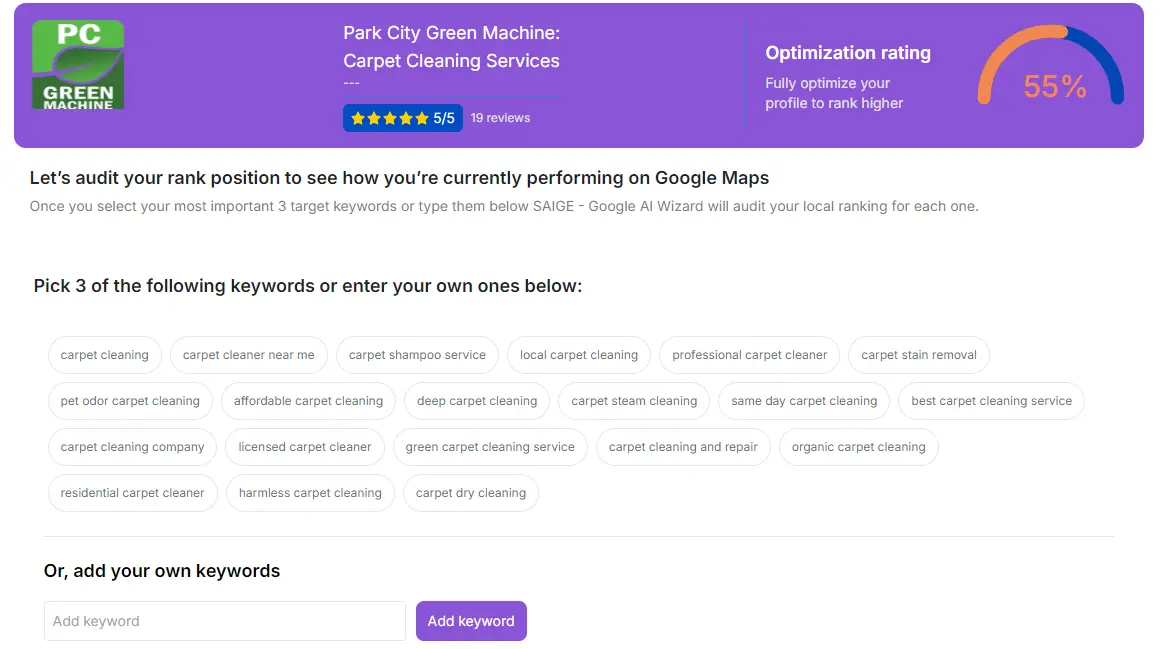The height and width of the screenshot is (649, 1160).
Task: Choose 'affordable carpet cleaning' keyword
Action: coord(308,401)
